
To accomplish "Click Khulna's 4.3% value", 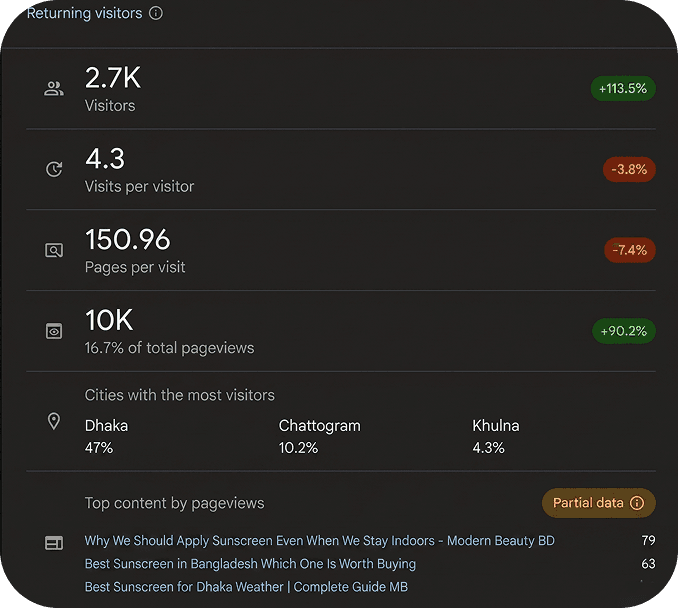I will 488,448.
